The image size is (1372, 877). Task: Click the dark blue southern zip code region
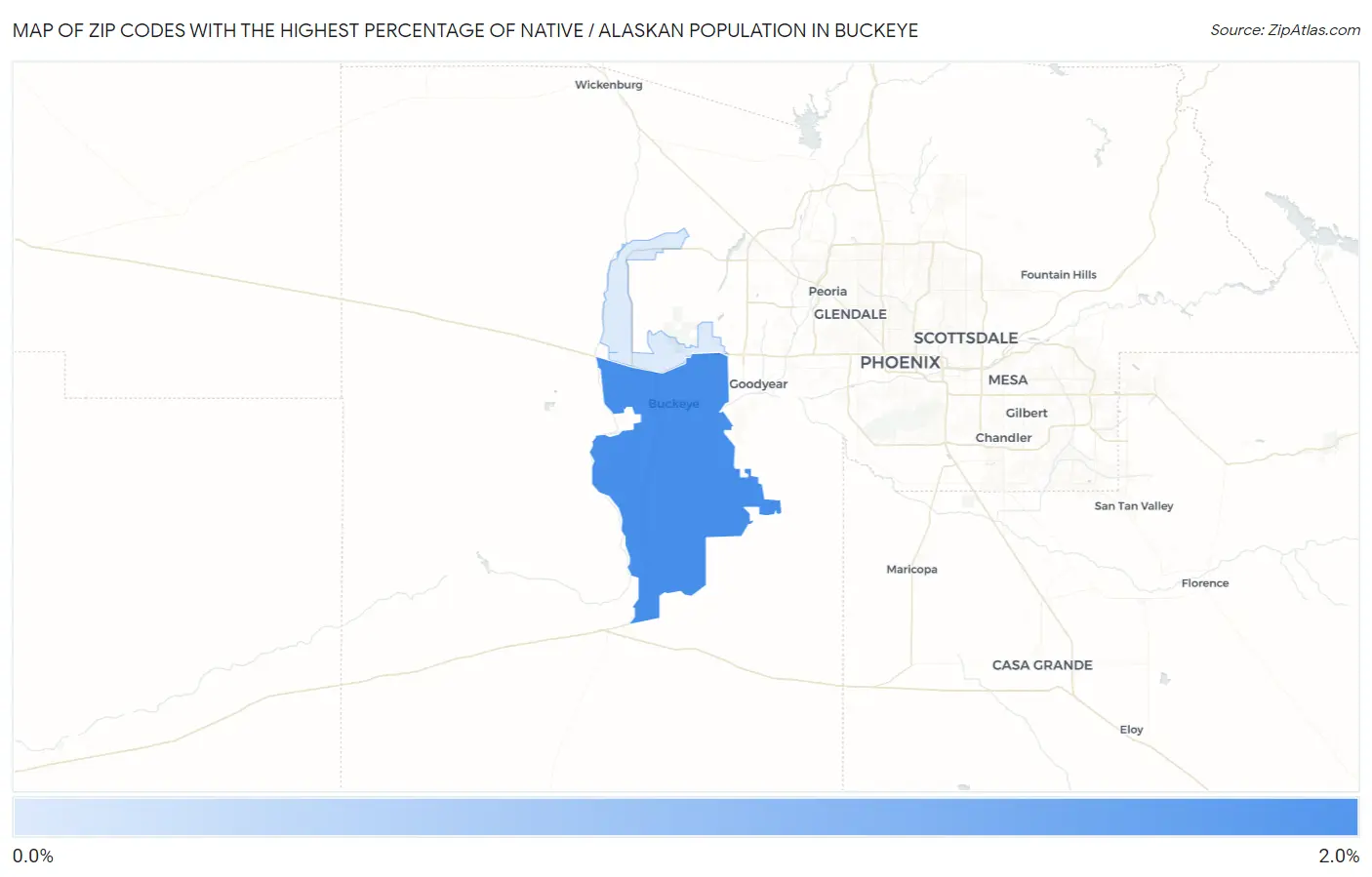coord(673,478)
